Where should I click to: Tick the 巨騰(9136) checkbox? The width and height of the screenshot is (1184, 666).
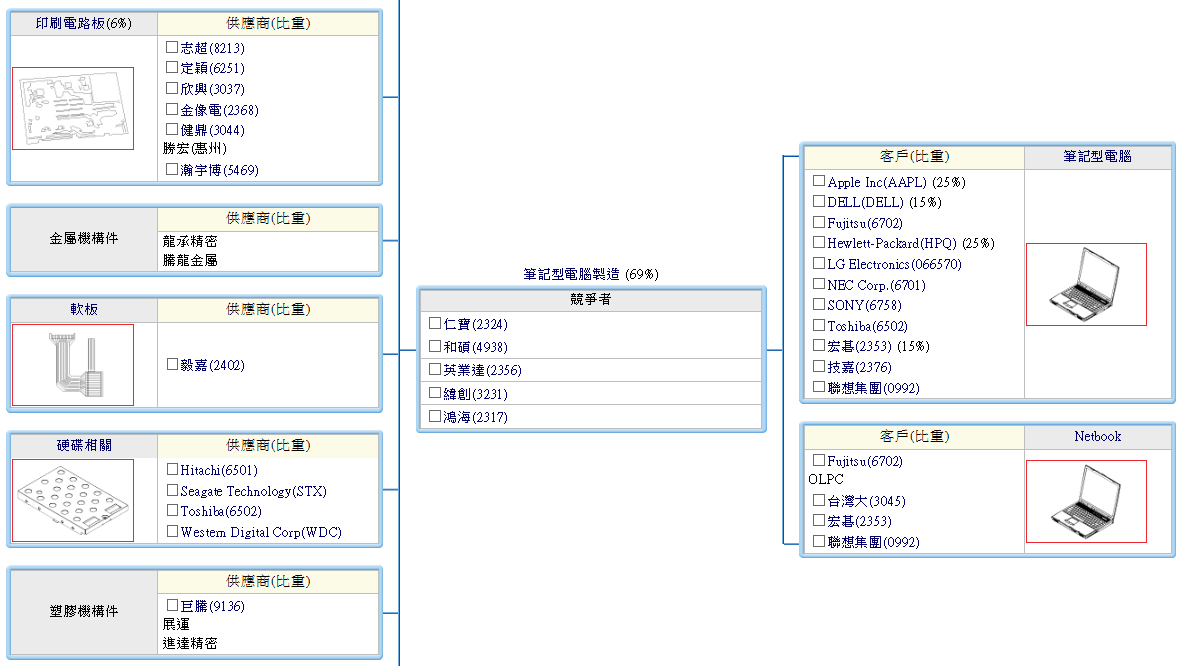tap(172, 605)
